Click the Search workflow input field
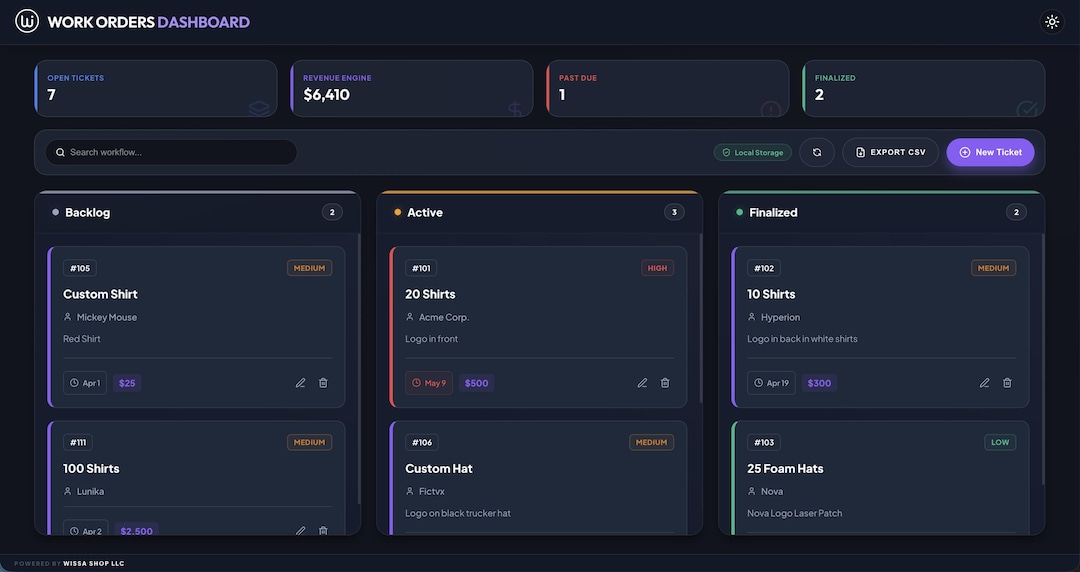This screenshot has width=1080, height=572. [172, 152]
